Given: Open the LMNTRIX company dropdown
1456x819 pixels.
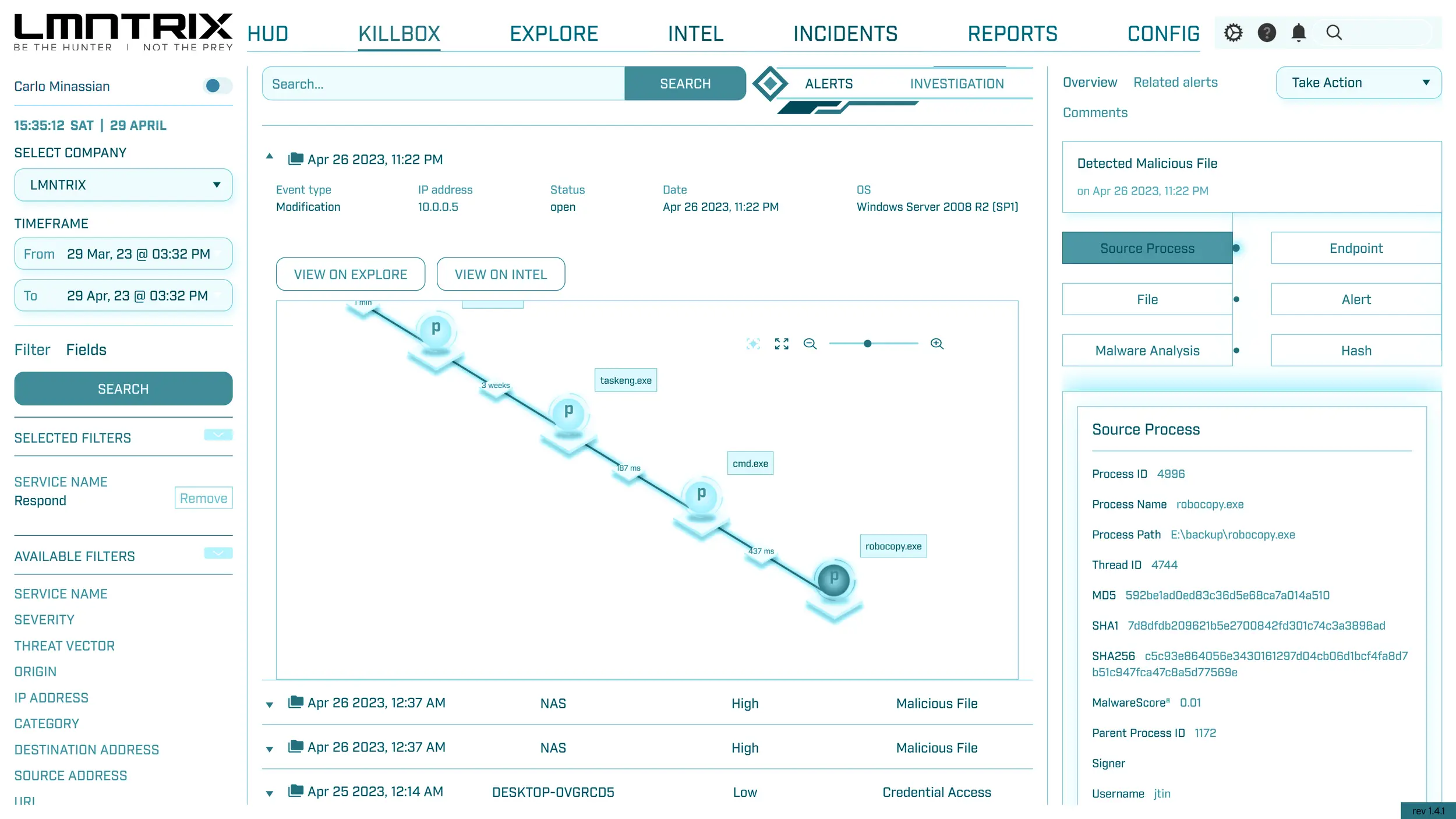Looking at the screenshot, I should coord(123,185).
